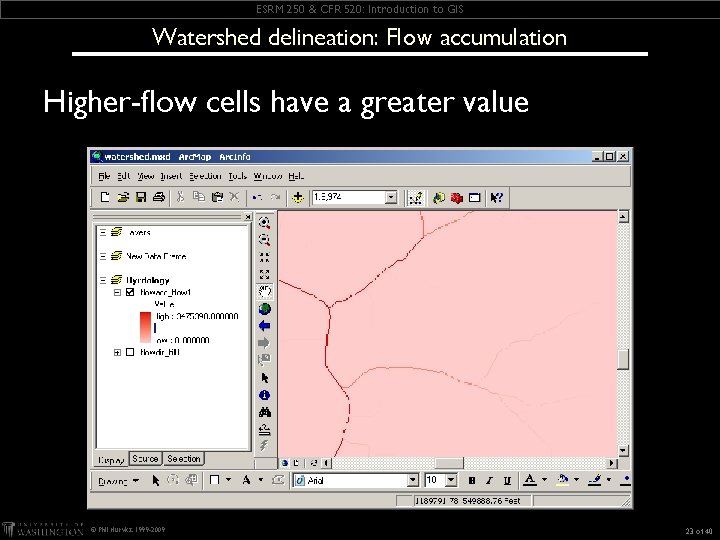The image size is (720, 540).
Task: Toggle Italic text formatting
Action: point(489,481)
